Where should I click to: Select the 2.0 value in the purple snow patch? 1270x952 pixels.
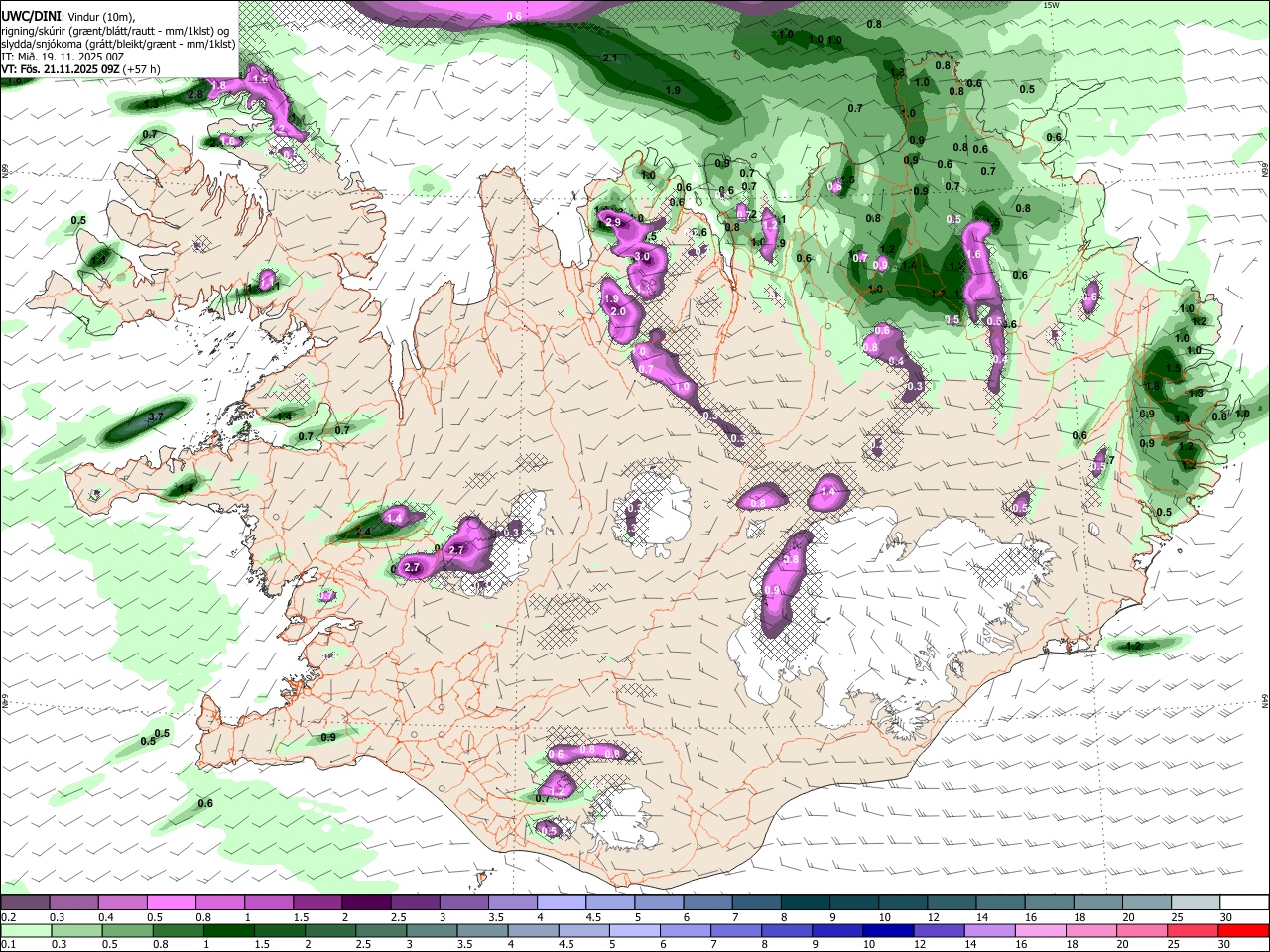618,311
